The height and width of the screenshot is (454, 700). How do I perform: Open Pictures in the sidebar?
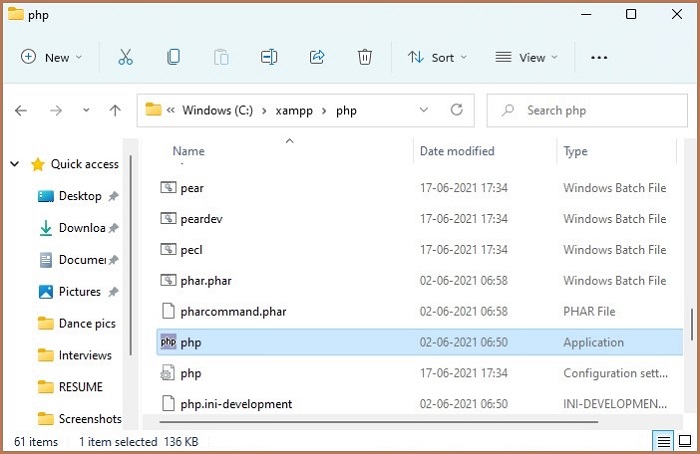79,292
